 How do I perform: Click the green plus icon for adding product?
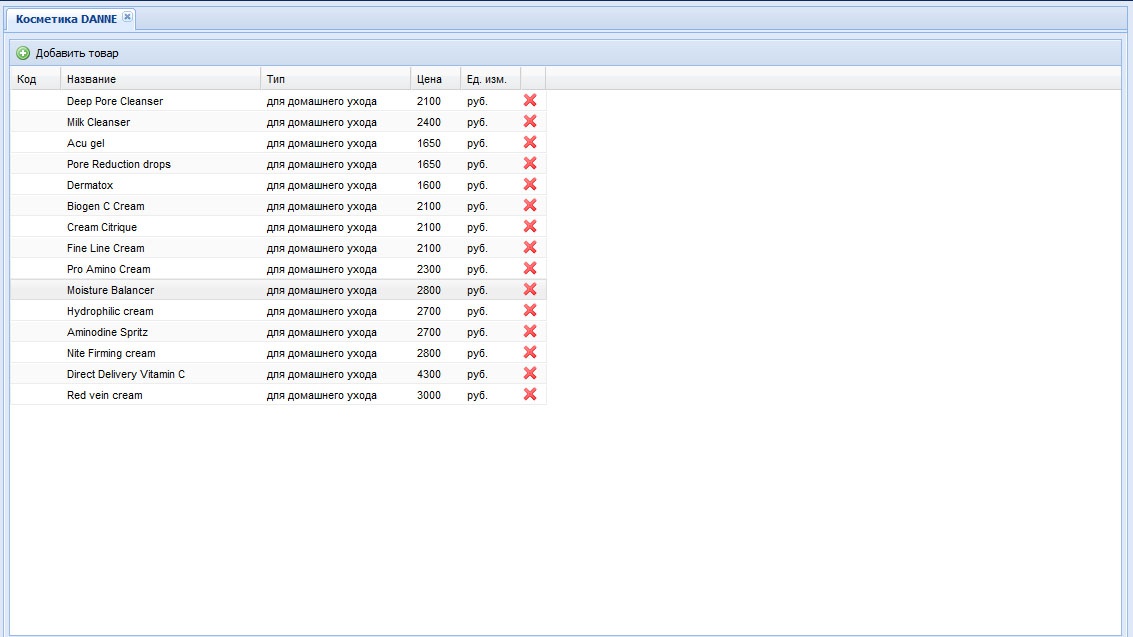tap(23, 53)
